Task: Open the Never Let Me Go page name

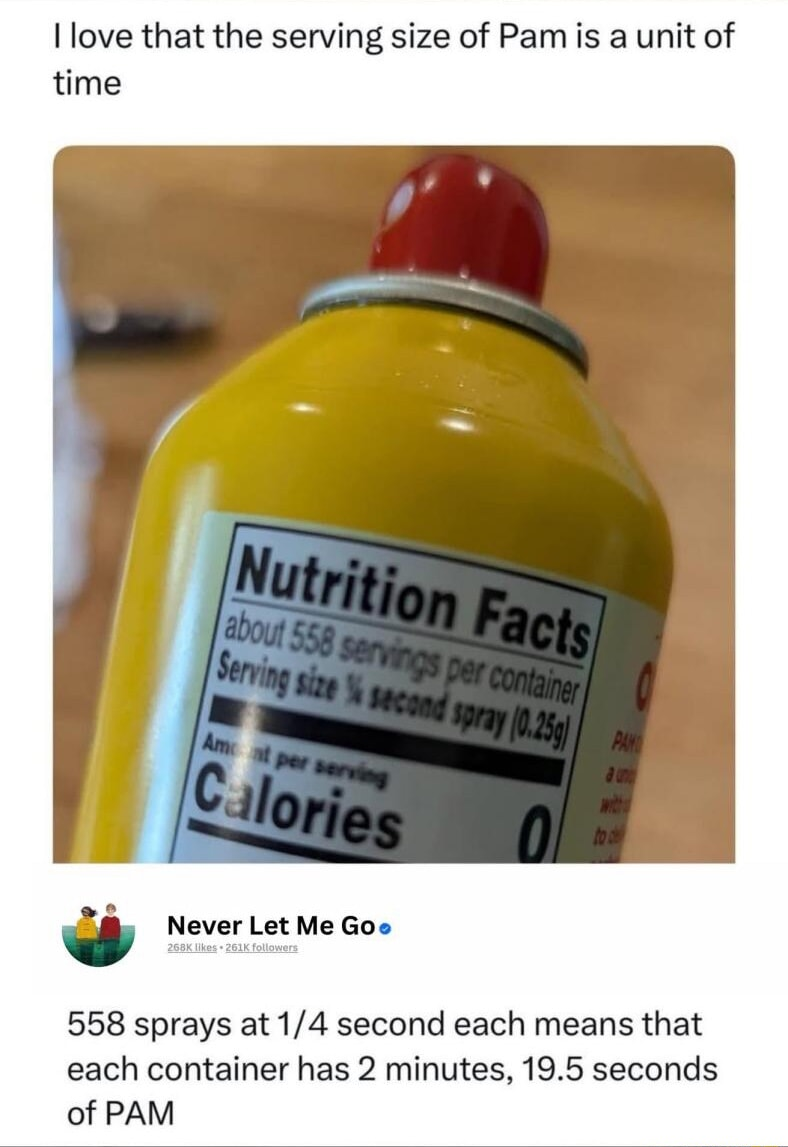Action: [x=272, y=925]
